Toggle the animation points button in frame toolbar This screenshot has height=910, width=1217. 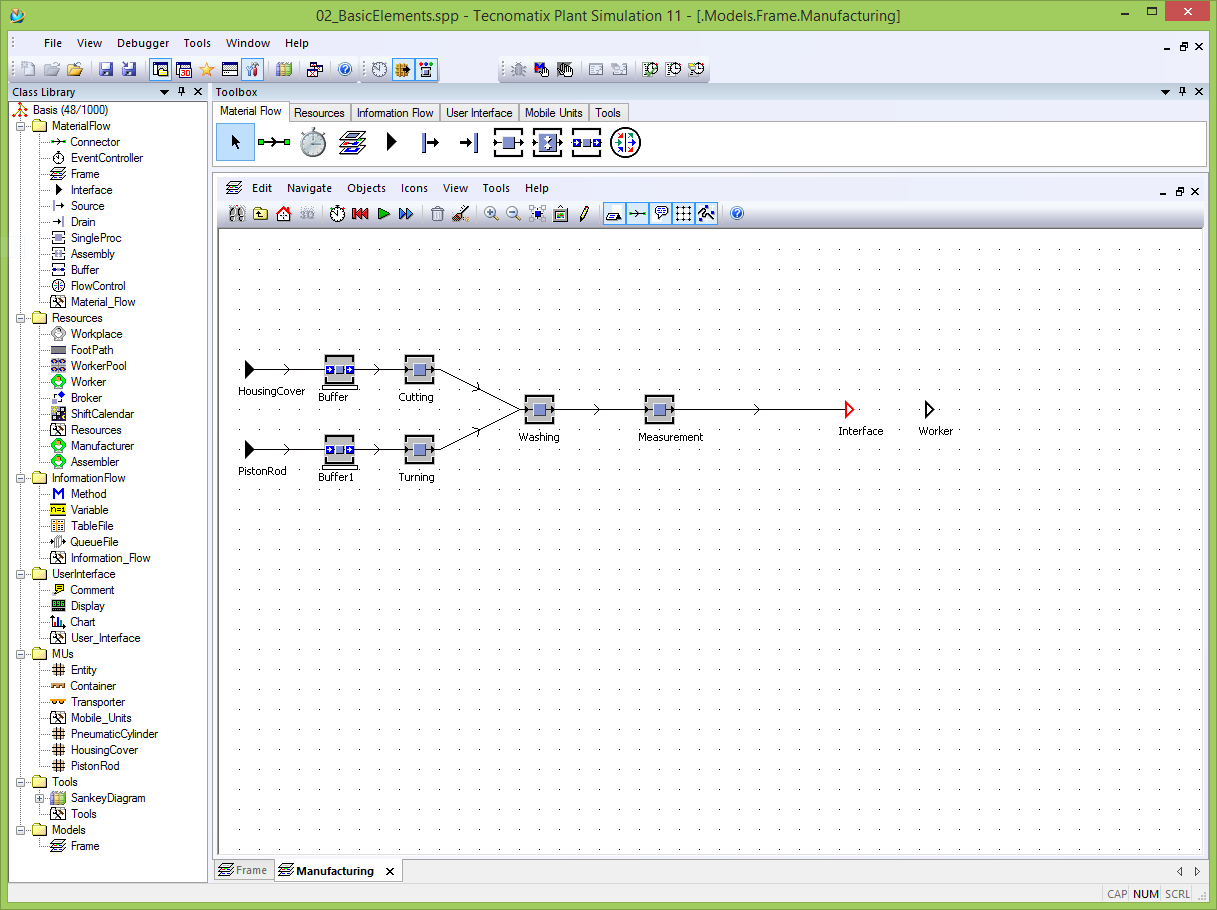point(706,213)
